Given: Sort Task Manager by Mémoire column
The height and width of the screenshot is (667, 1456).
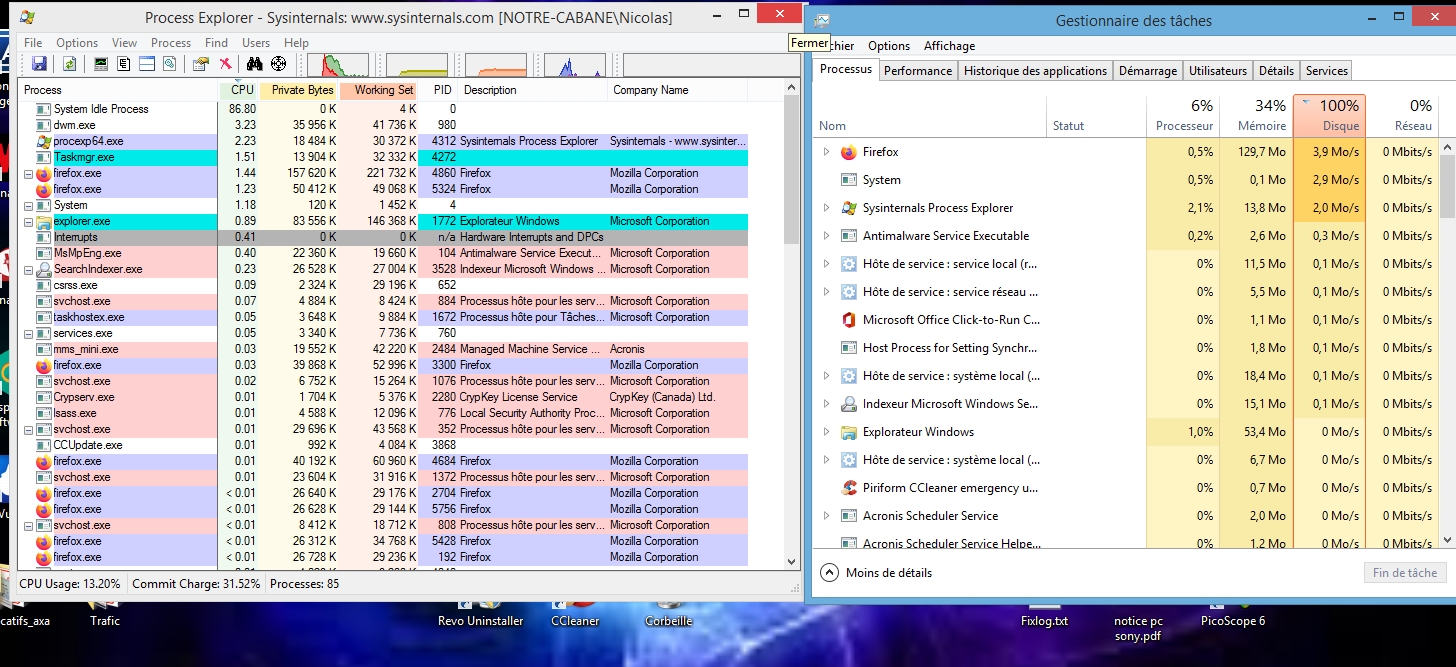Looking at the screenshot, I should [x=1259, y=116].
